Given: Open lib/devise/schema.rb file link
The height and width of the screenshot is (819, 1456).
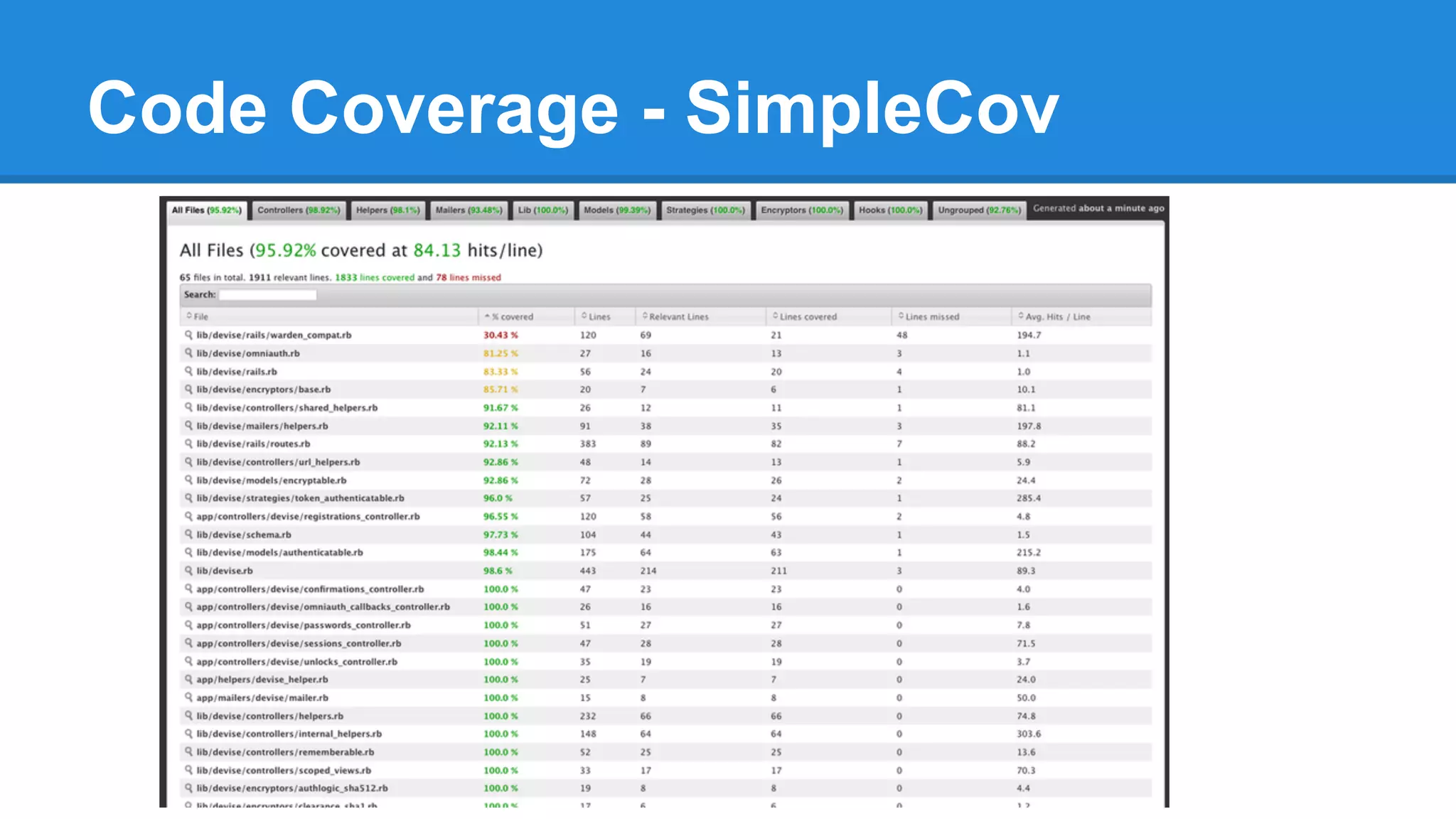Looking at the screenshot, I should pyautogui.click(x=244, y=535).
